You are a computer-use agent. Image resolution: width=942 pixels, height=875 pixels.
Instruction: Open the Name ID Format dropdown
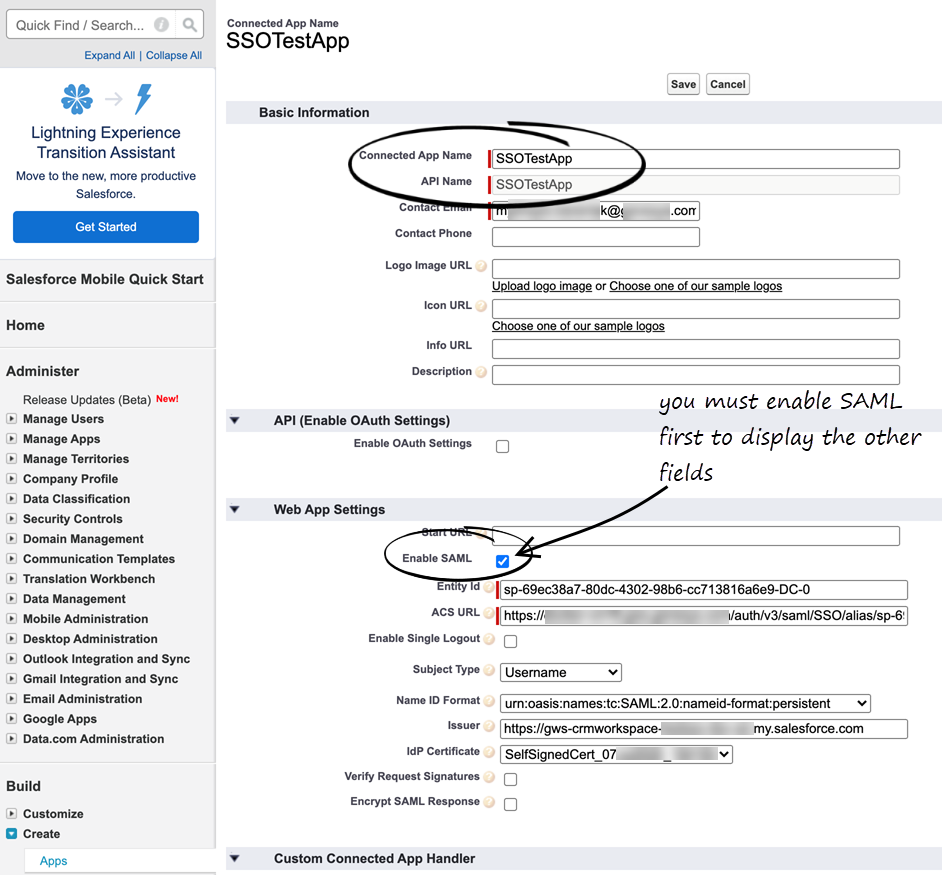(x=682, y=702)
